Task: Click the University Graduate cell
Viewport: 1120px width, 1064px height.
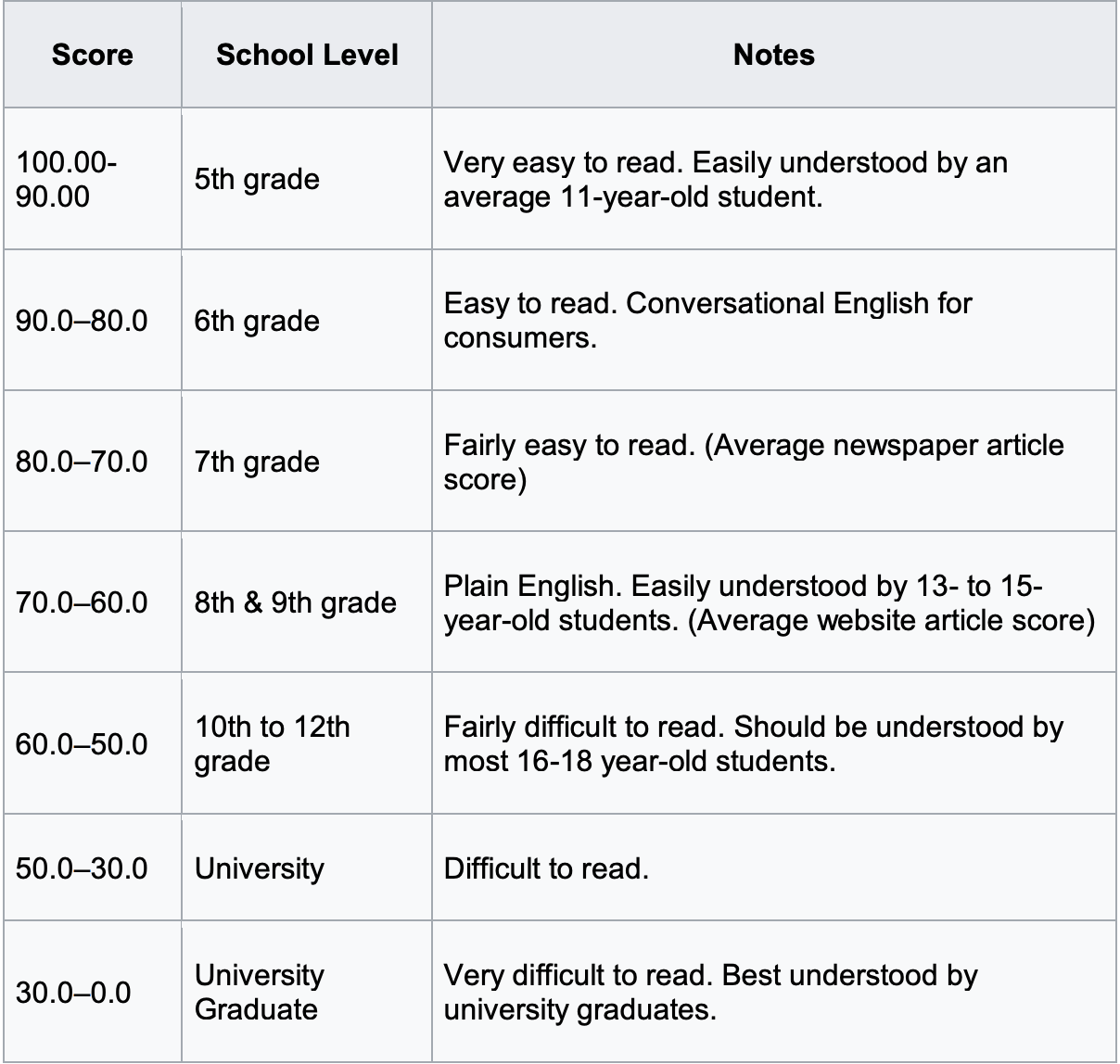Action: tap(260, 992)
